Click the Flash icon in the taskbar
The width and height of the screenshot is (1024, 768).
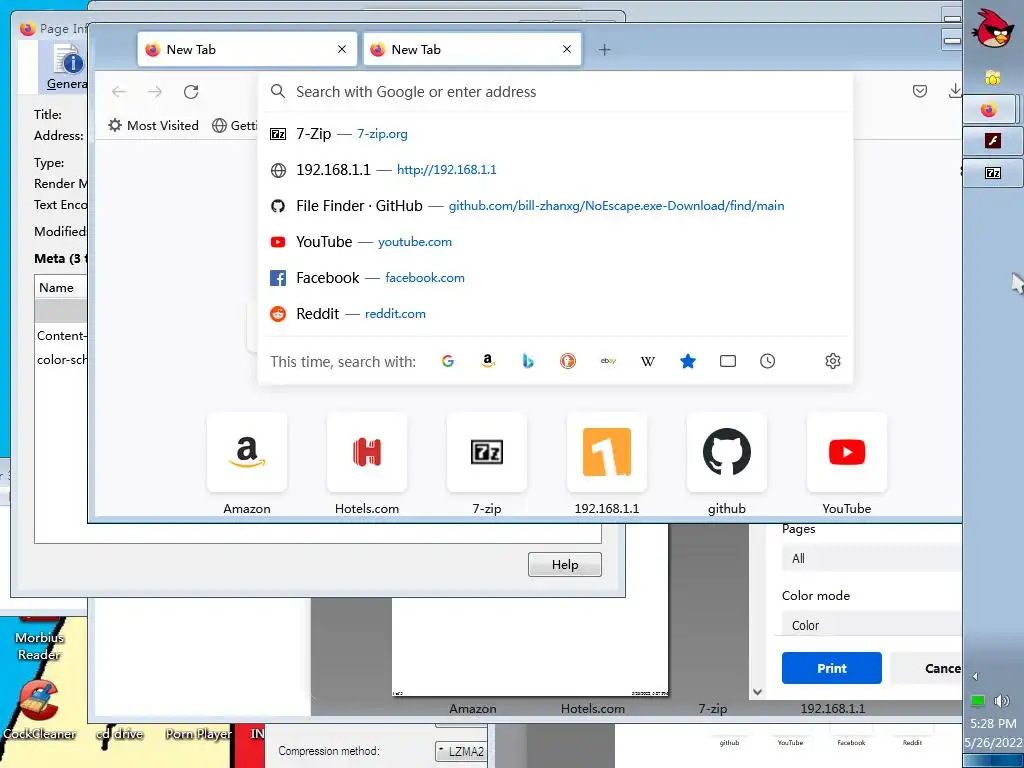pyautogui.click(x=993, y=140)
